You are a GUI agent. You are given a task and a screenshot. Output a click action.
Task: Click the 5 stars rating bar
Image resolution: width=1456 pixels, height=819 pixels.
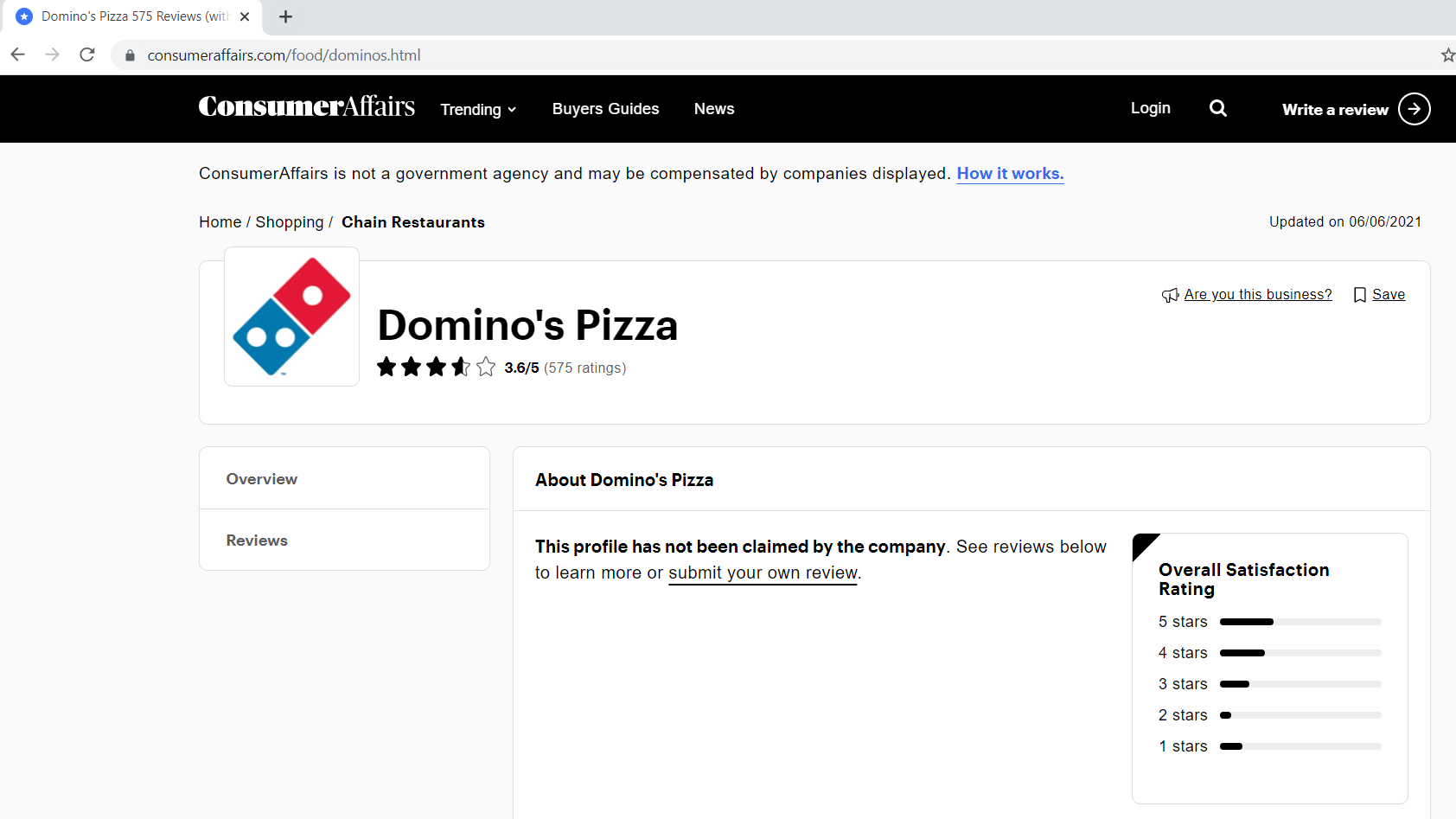[1300, 622]
